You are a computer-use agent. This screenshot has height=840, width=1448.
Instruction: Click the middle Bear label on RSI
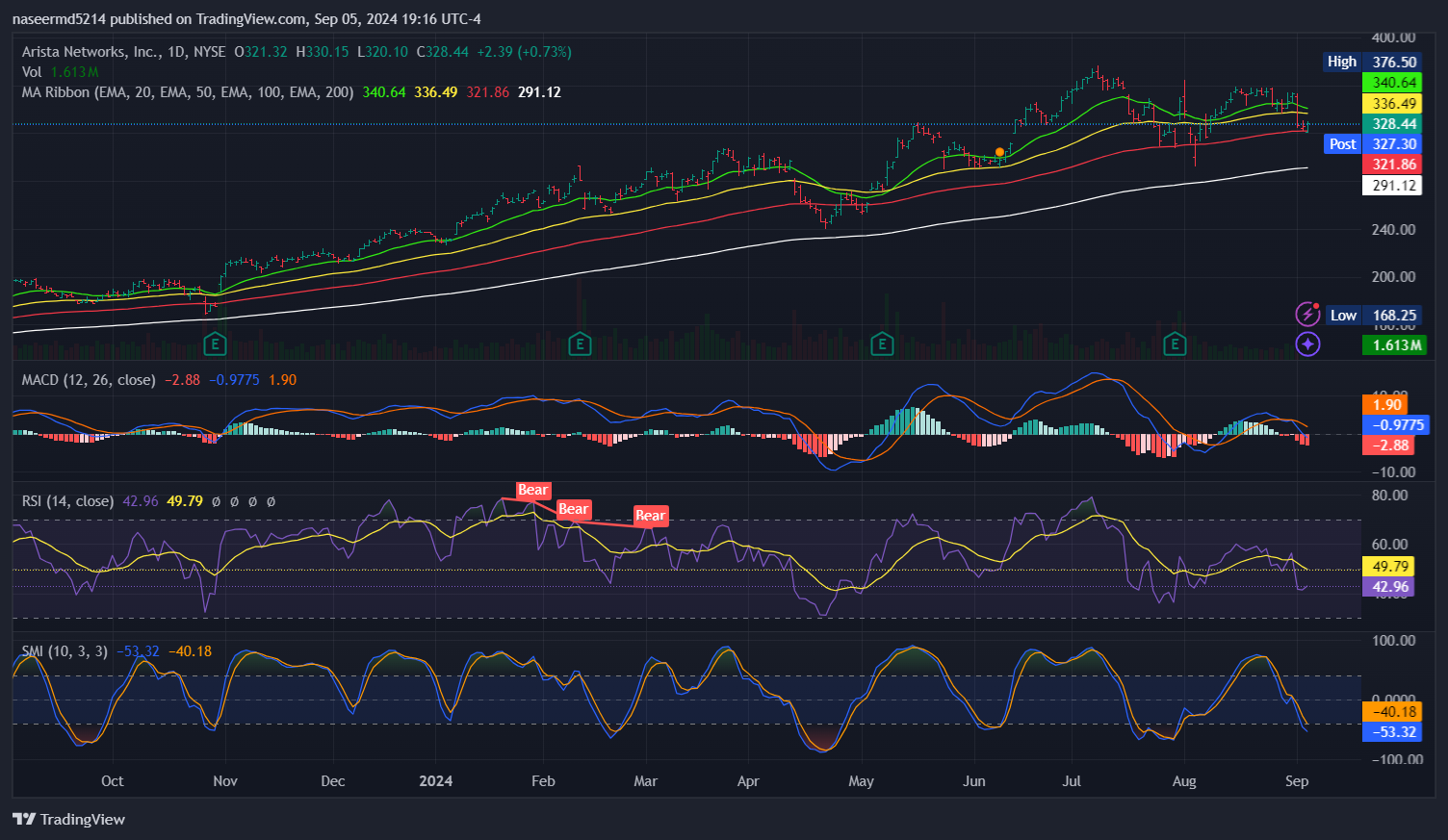coord(573,509)
